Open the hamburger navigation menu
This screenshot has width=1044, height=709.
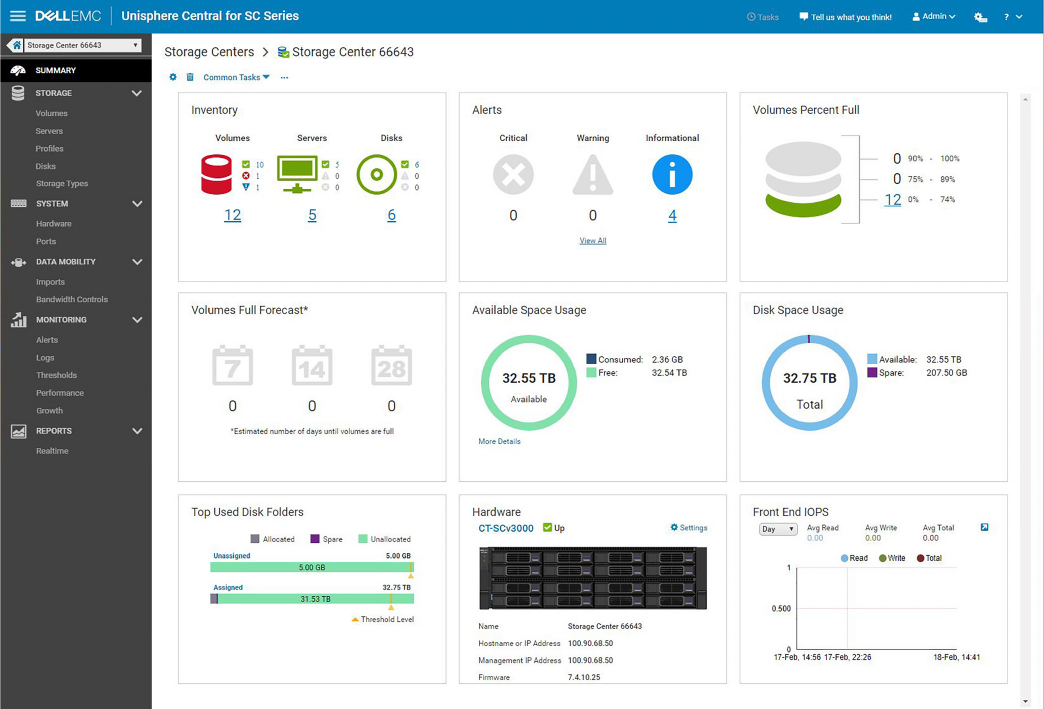(17, 16)
